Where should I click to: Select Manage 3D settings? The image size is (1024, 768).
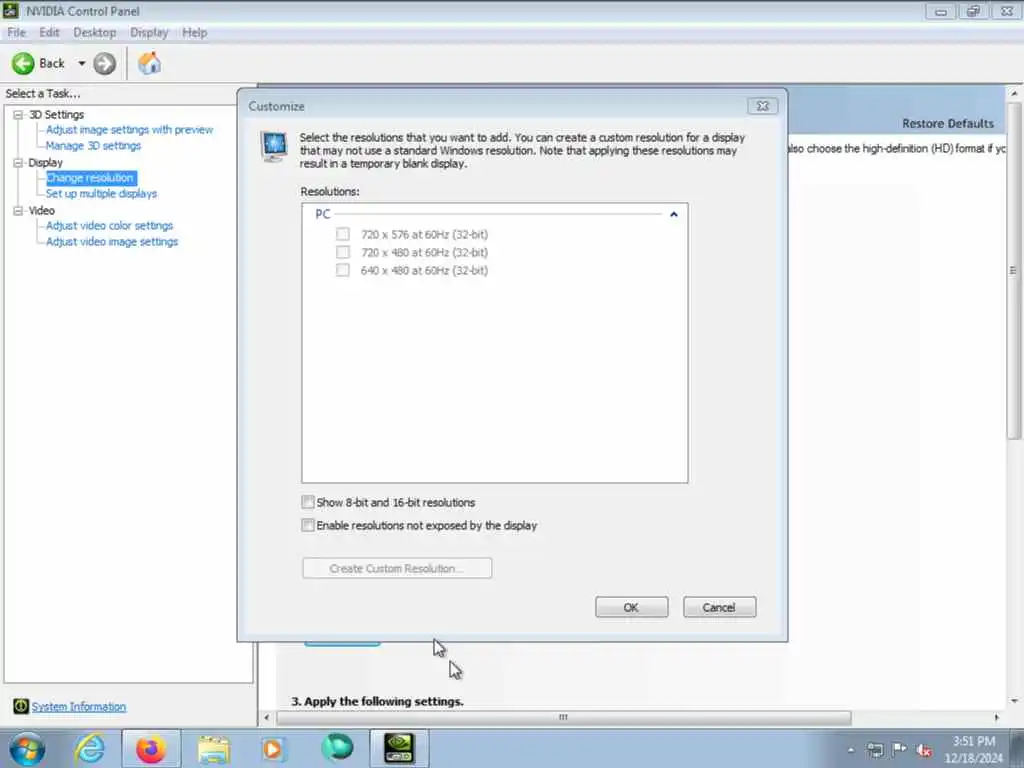(93, 146)
